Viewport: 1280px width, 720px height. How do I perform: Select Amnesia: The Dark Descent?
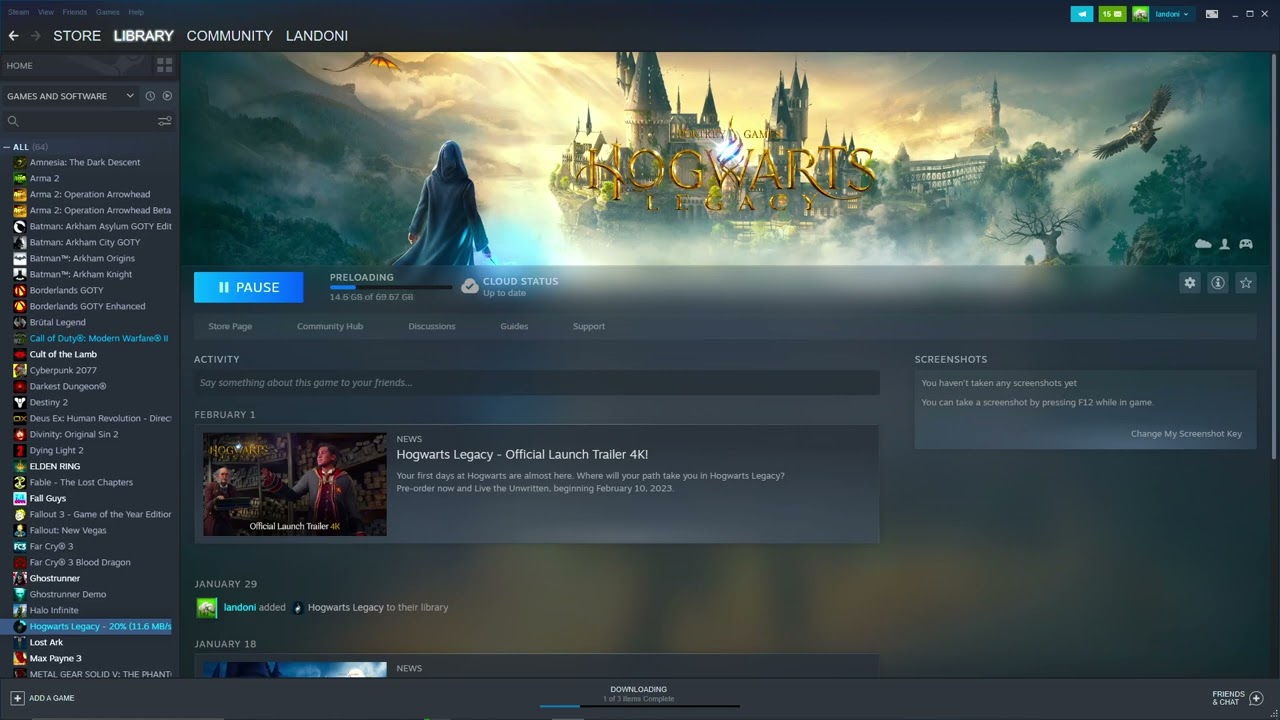click(x=85, y=162)
